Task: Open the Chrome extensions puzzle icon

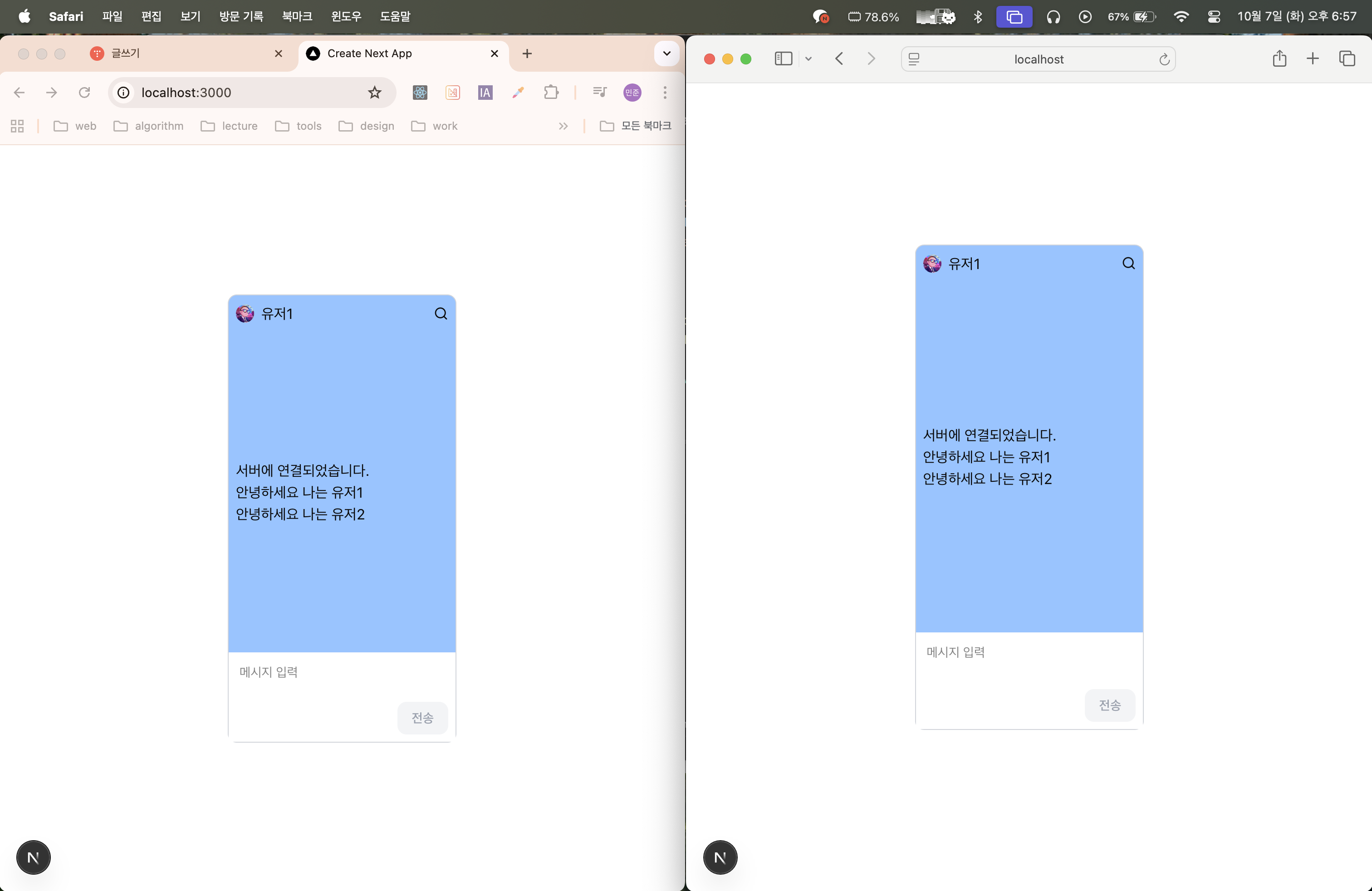Action: (x=550, y=92)
